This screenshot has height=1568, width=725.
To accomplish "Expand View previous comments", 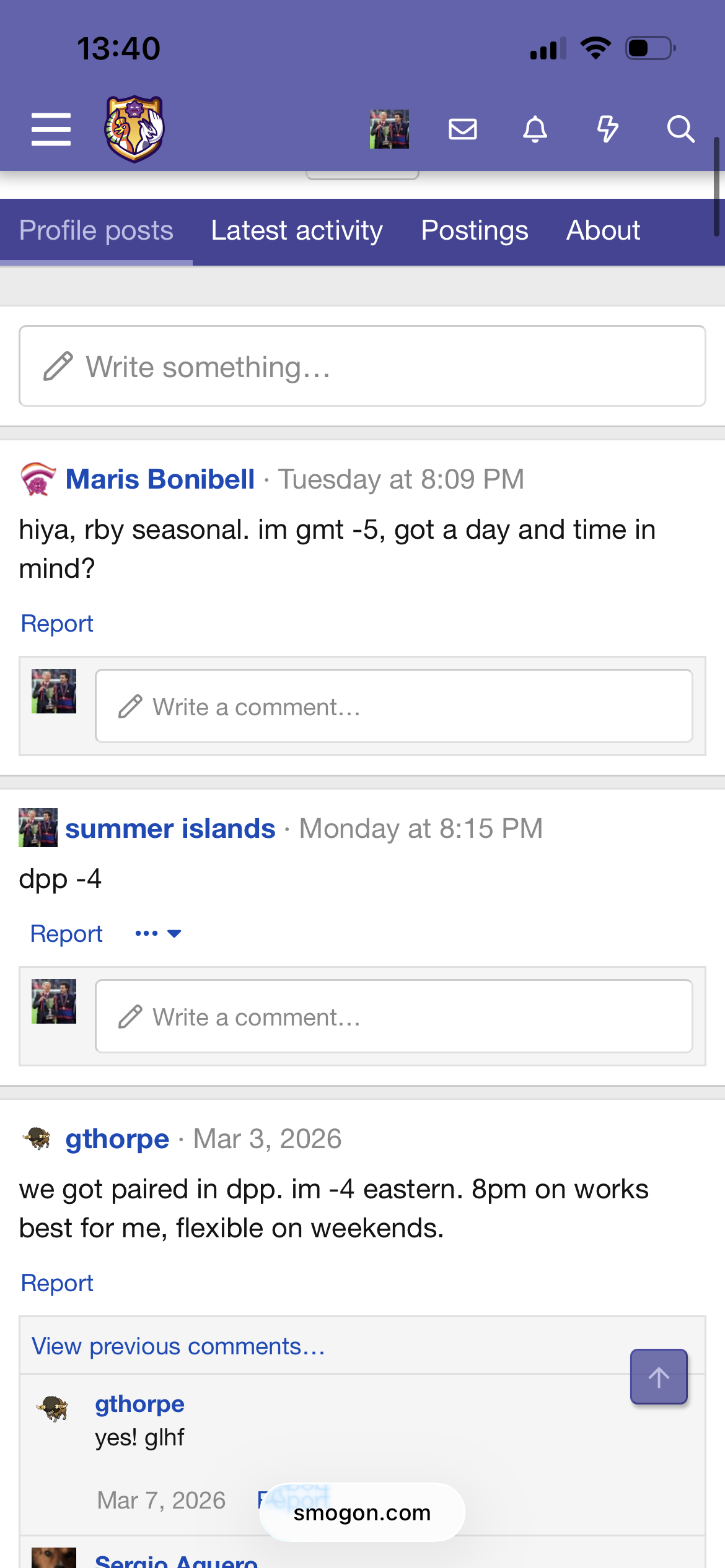I will click(x=178, y=1346).
